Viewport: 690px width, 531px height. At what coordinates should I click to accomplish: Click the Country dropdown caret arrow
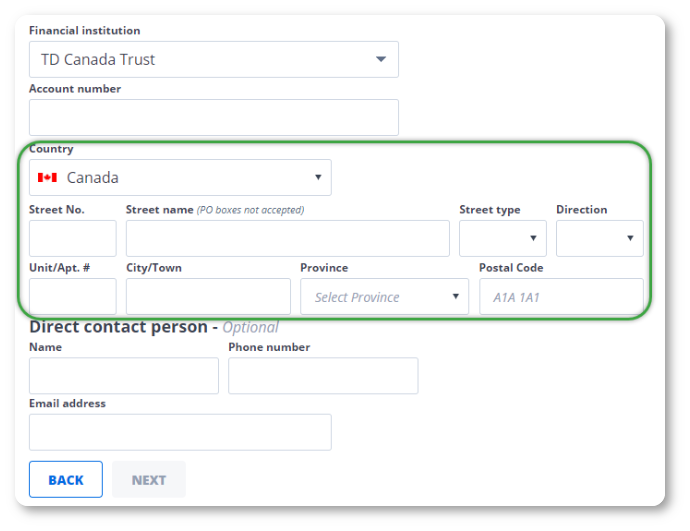(318, 178)
